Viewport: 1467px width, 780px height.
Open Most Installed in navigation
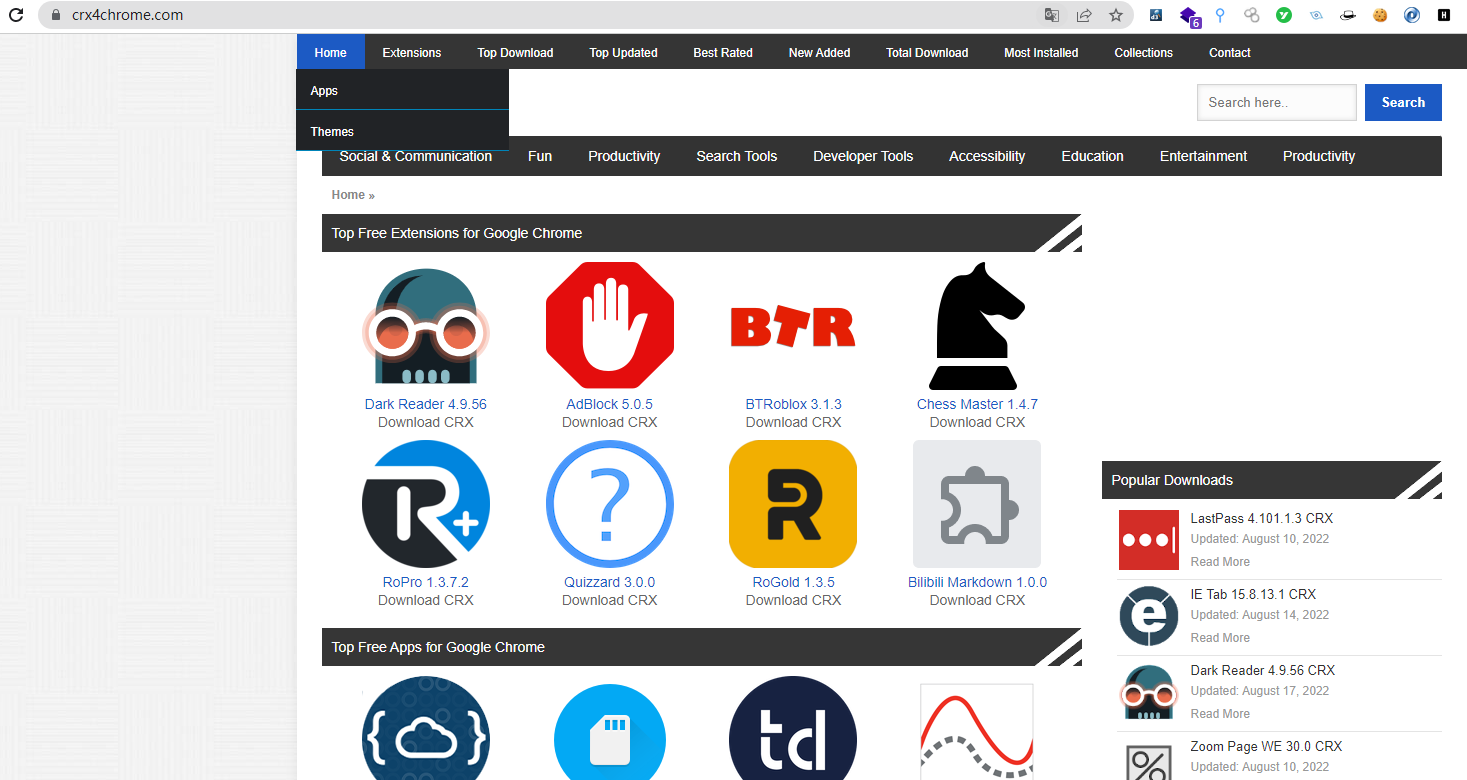pyautogui.click(x=1041, y=53)
